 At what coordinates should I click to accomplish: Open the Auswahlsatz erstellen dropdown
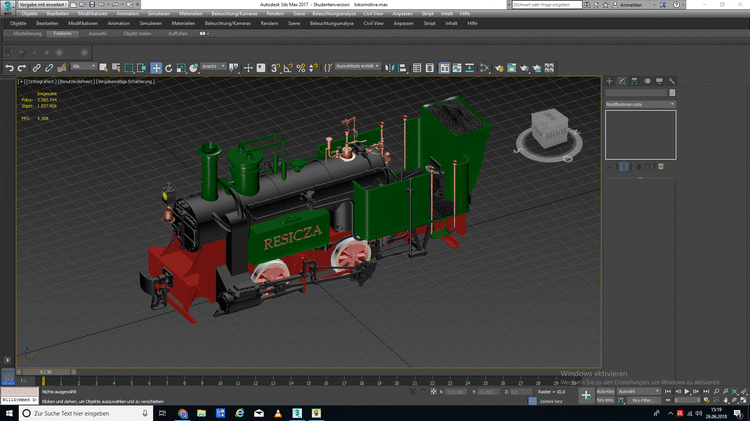(x=358, y=66)
